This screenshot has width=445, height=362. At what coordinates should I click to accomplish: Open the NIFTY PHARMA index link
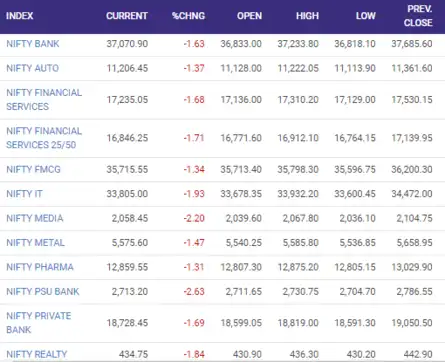pyautogui.click(x=40, y=267)
